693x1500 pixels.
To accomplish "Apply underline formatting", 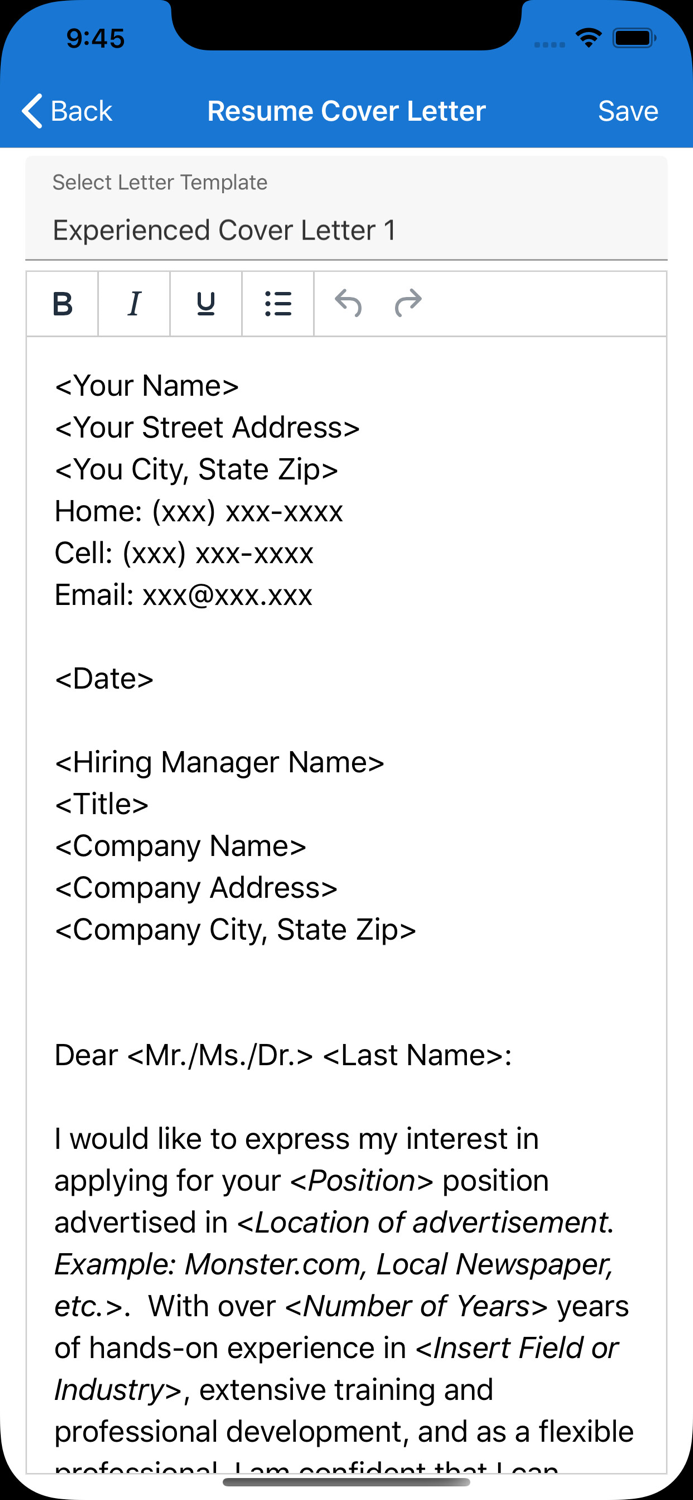I will (206, 304).
